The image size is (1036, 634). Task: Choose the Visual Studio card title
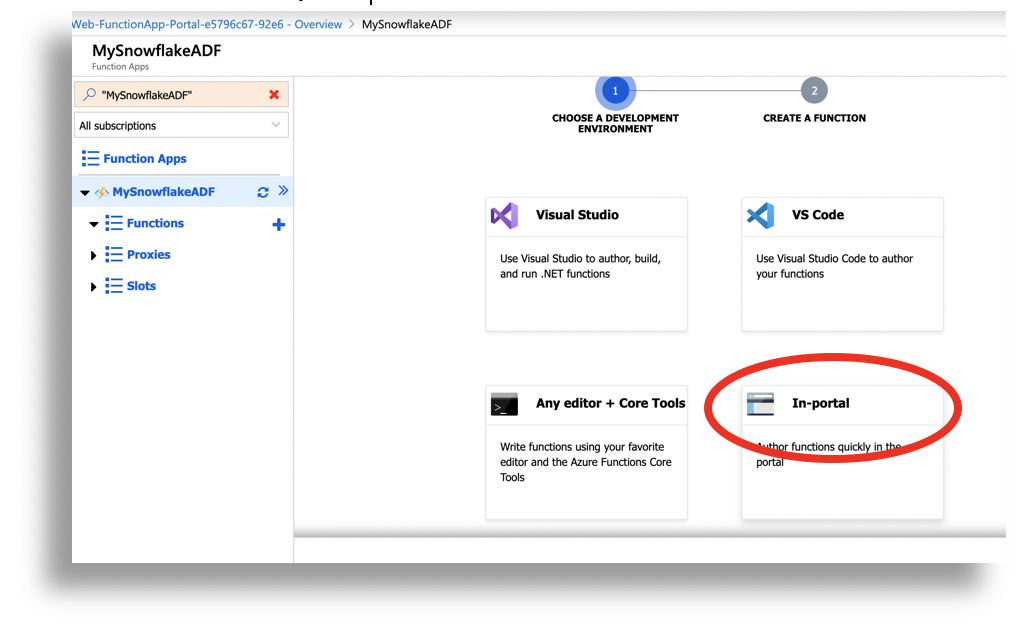click(577, 215)
